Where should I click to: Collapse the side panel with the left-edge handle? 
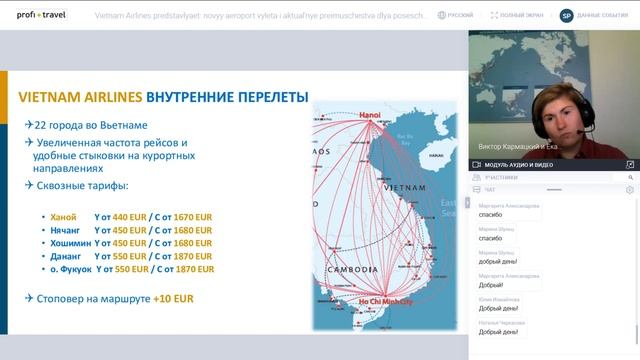(x=467, y=202)
